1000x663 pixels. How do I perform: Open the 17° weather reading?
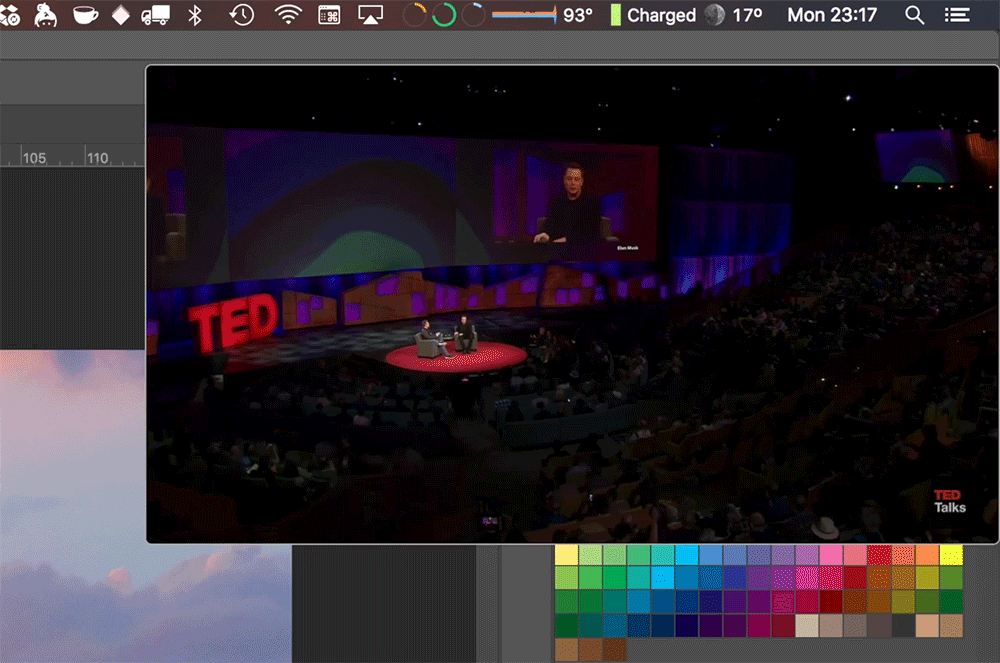747,15
